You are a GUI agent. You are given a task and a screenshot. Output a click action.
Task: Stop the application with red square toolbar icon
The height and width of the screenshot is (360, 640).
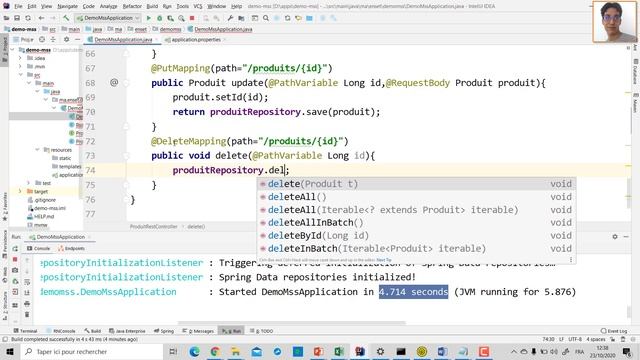point(192,18)
